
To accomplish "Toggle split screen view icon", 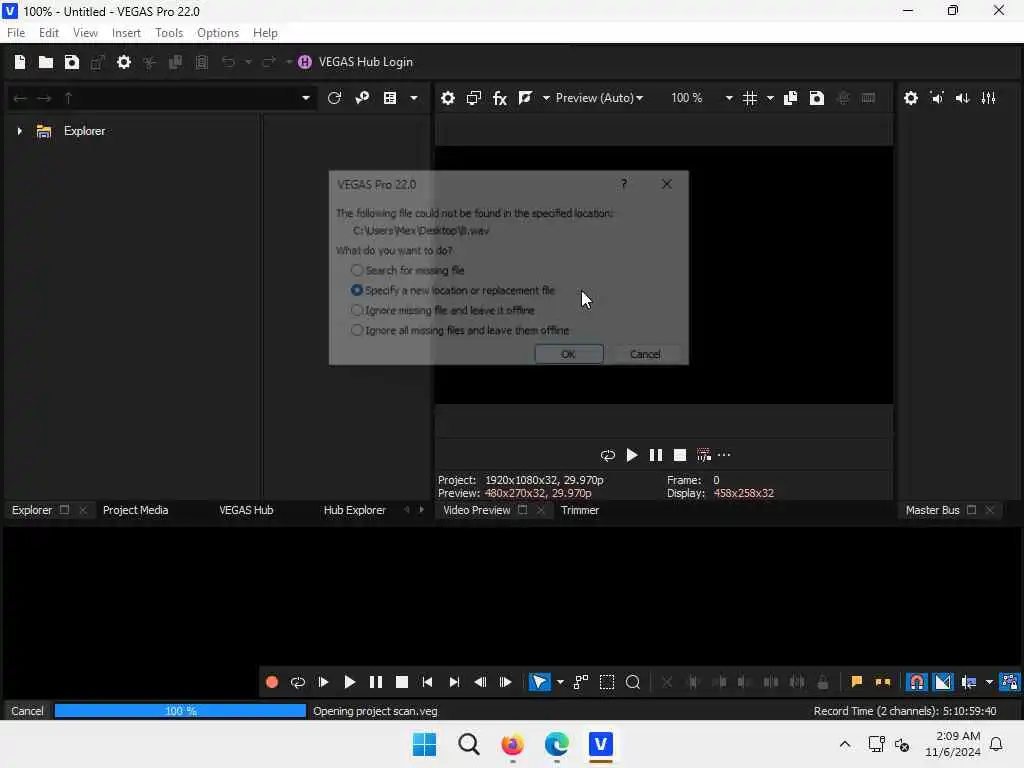I will point(525,98).
